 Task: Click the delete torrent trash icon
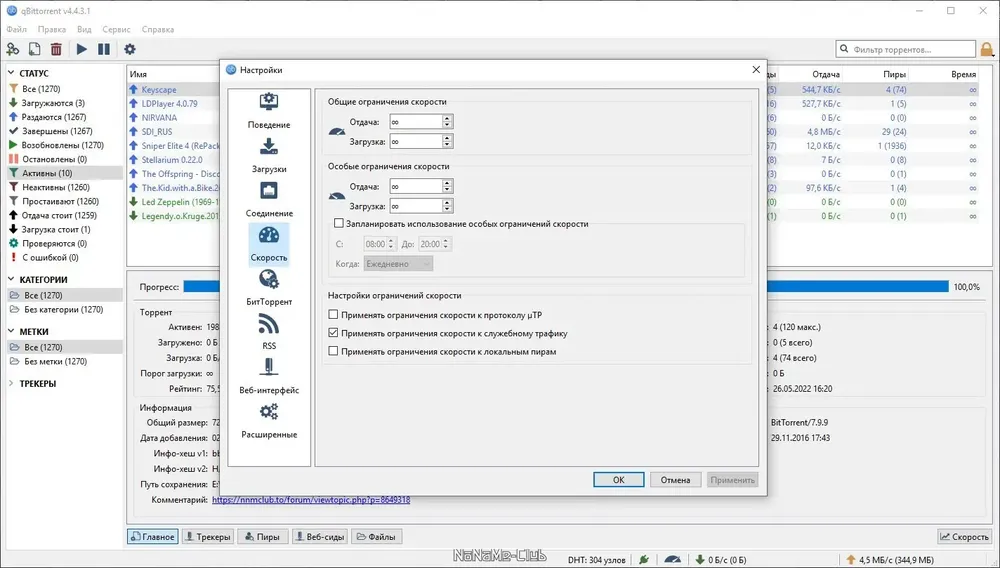pos(56,49)
